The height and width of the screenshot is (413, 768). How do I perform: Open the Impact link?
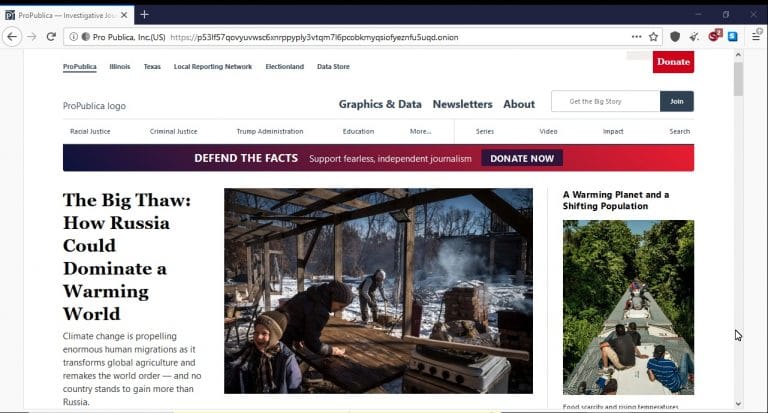(x=613, y=131)
